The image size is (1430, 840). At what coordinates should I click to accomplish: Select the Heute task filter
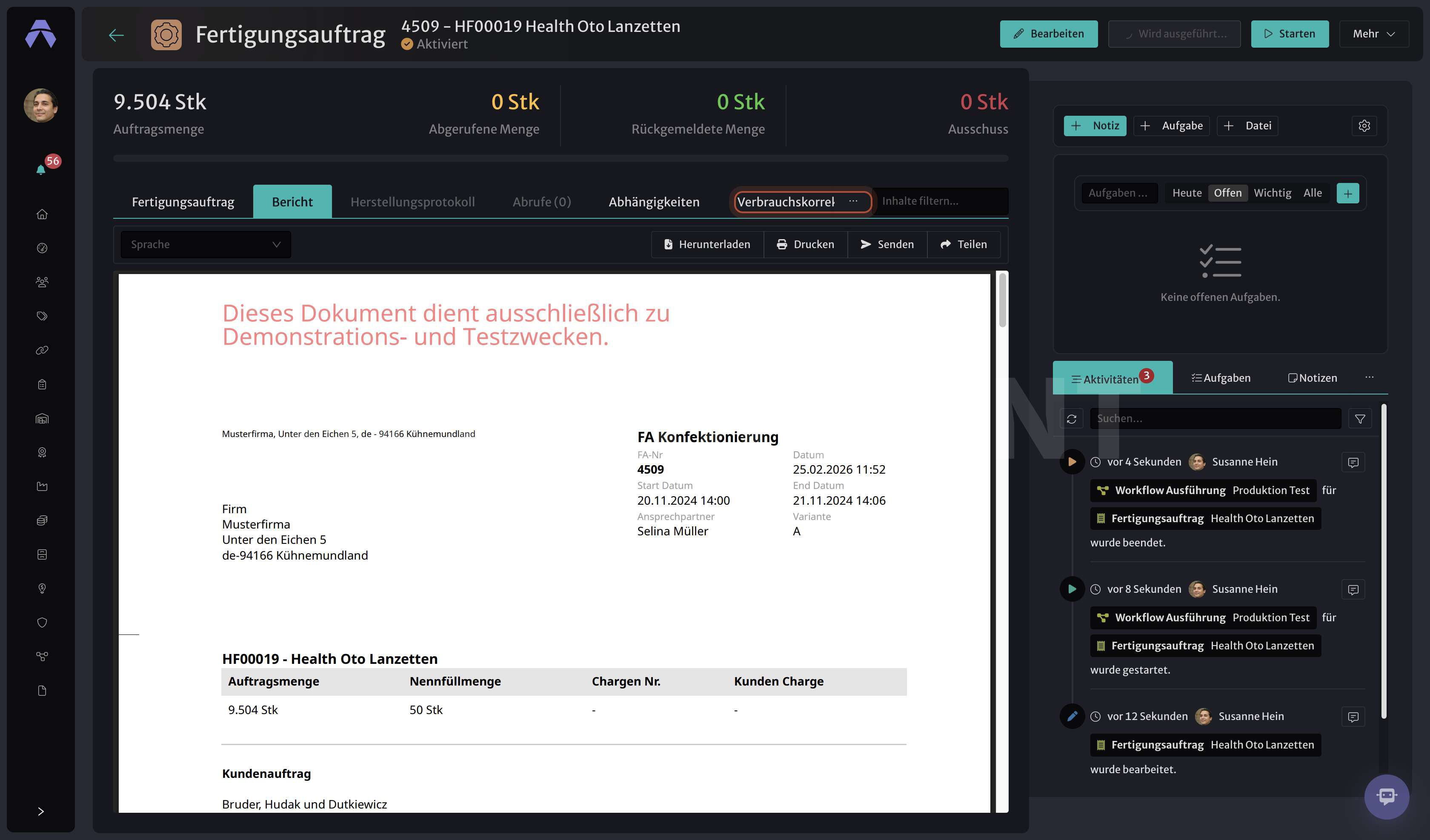click(1187, 193)
